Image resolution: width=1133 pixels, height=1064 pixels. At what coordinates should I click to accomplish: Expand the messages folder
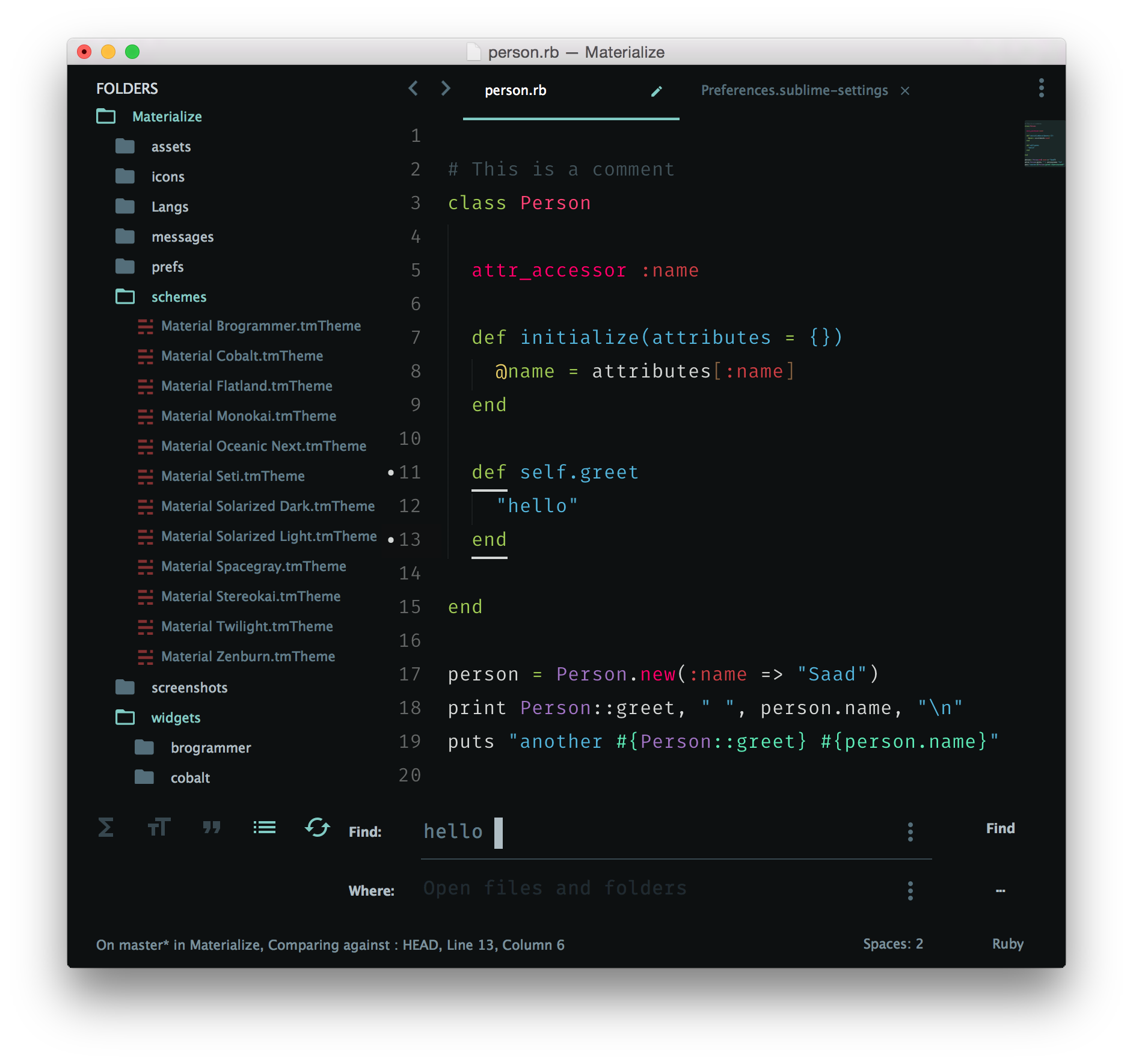pyautogui.click(x=164, y=237)
